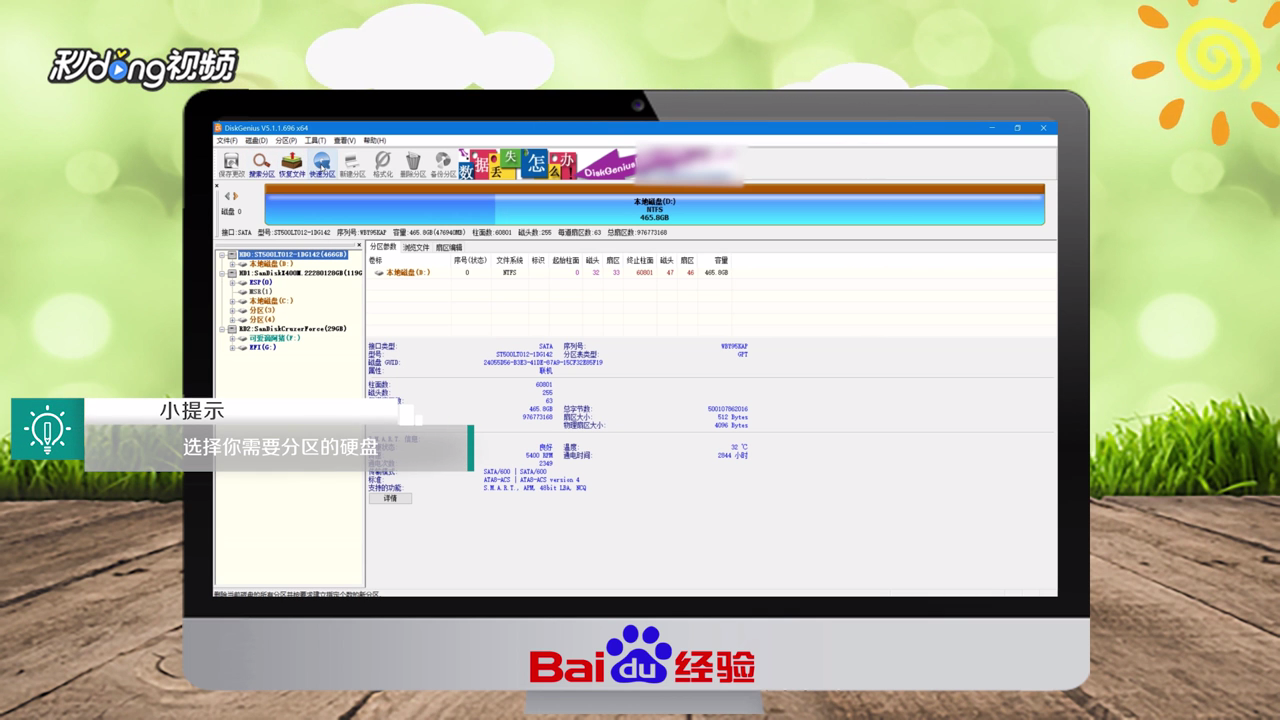Click the 搜索分区 search partition icon
The height and width of the screenshot is (720, 1280).
pos(262,165)
